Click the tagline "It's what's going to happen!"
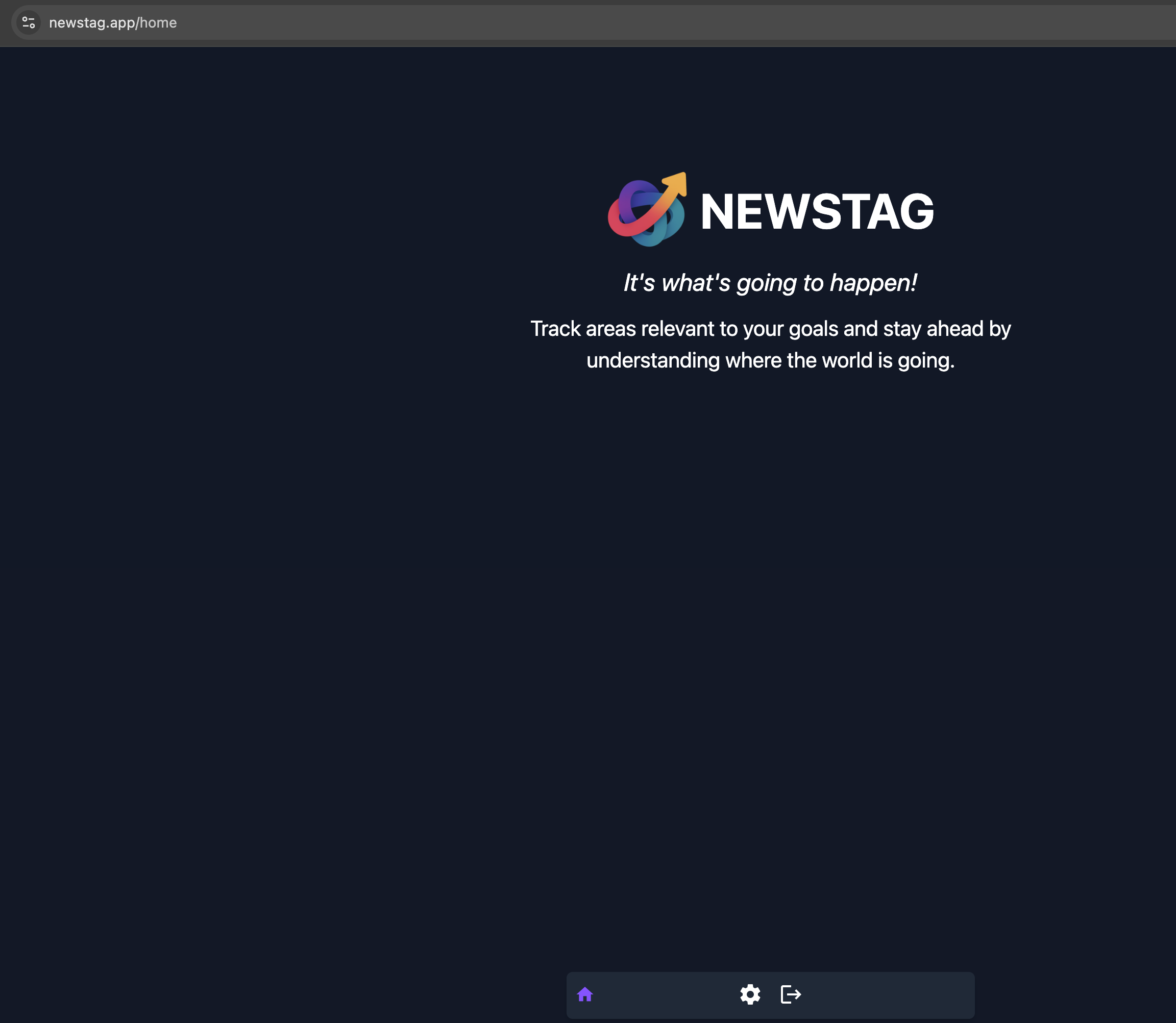The image size is (1176, 1023). click(770, 283)
